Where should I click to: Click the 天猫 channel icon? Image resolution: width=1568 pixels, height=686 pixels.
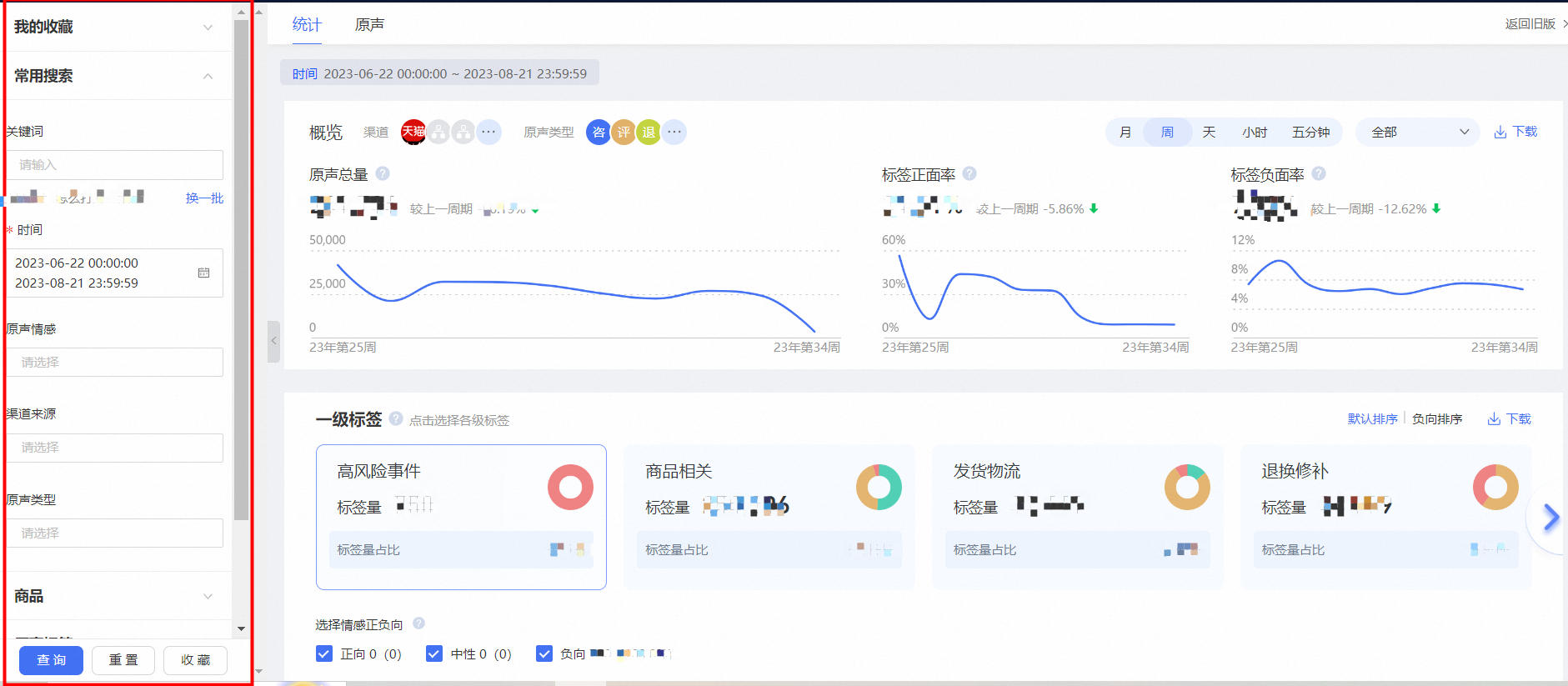[x=413, y=132]
